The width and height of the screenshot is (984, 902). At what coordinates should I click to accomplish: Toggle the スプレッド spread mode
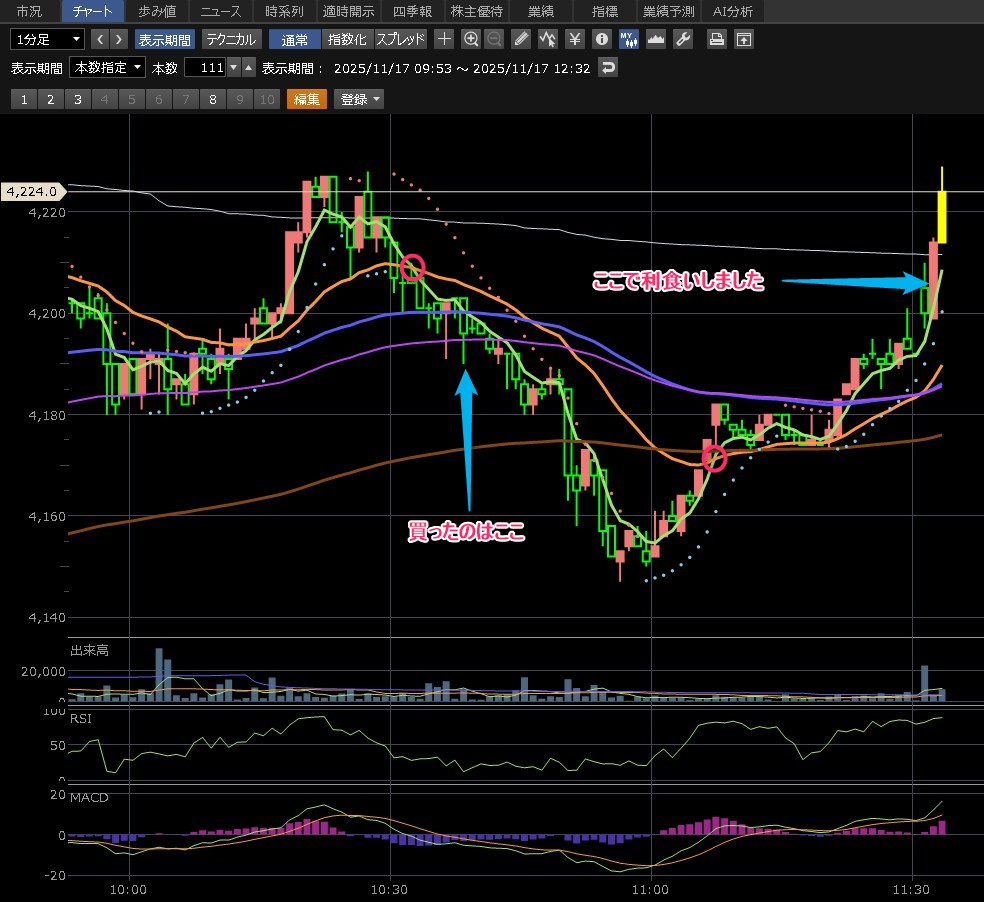click(x=401, y=40)
